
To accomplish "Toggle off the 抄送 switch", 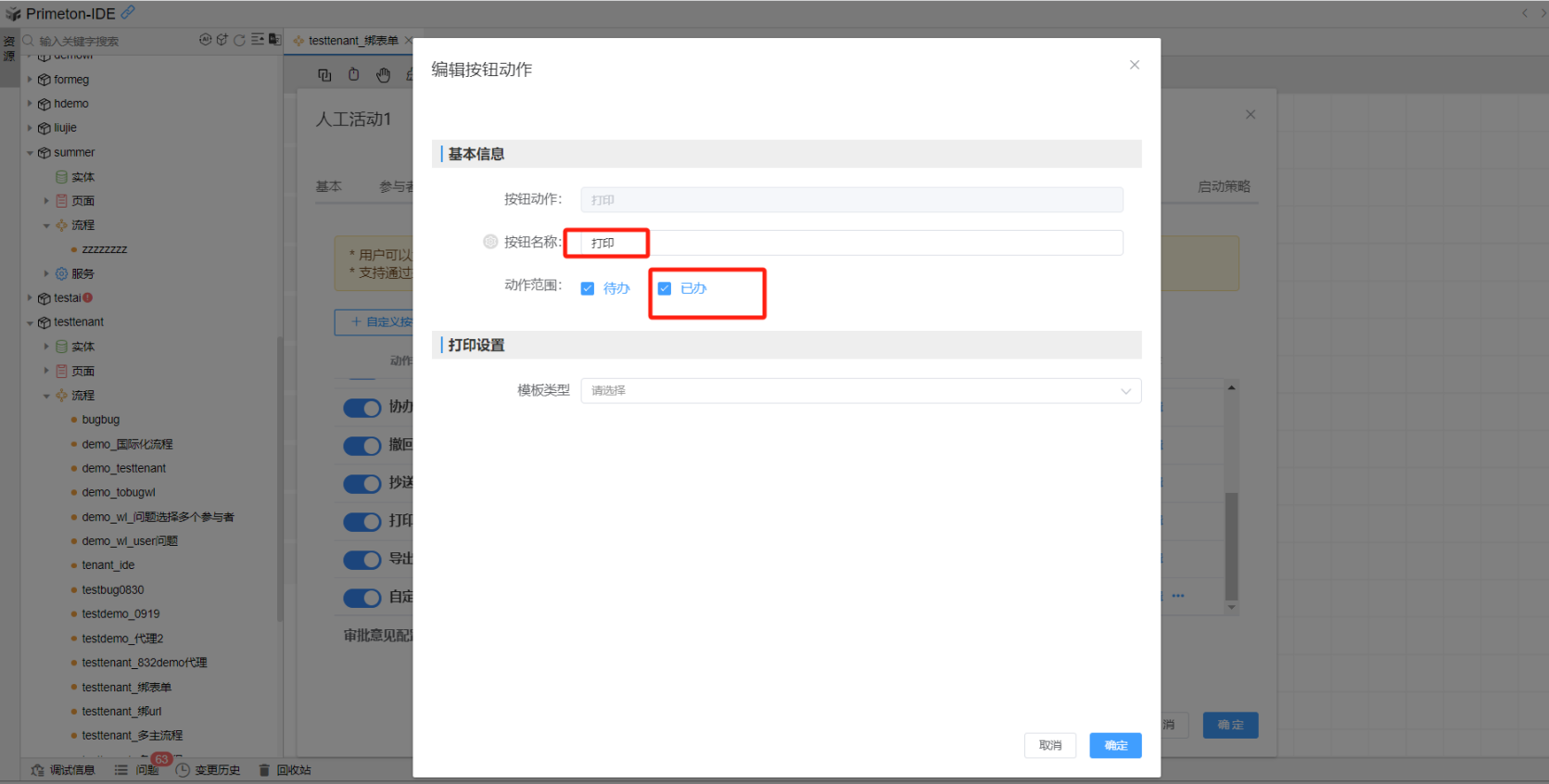I will [362, 484].
